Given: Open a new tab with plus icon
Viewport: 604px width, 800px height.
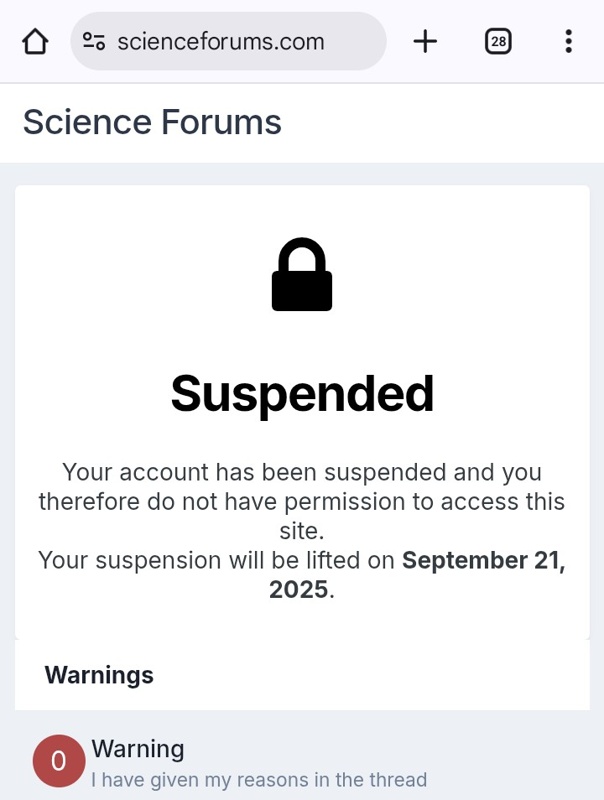Looking at the screenshot, I should coord(425,41).
